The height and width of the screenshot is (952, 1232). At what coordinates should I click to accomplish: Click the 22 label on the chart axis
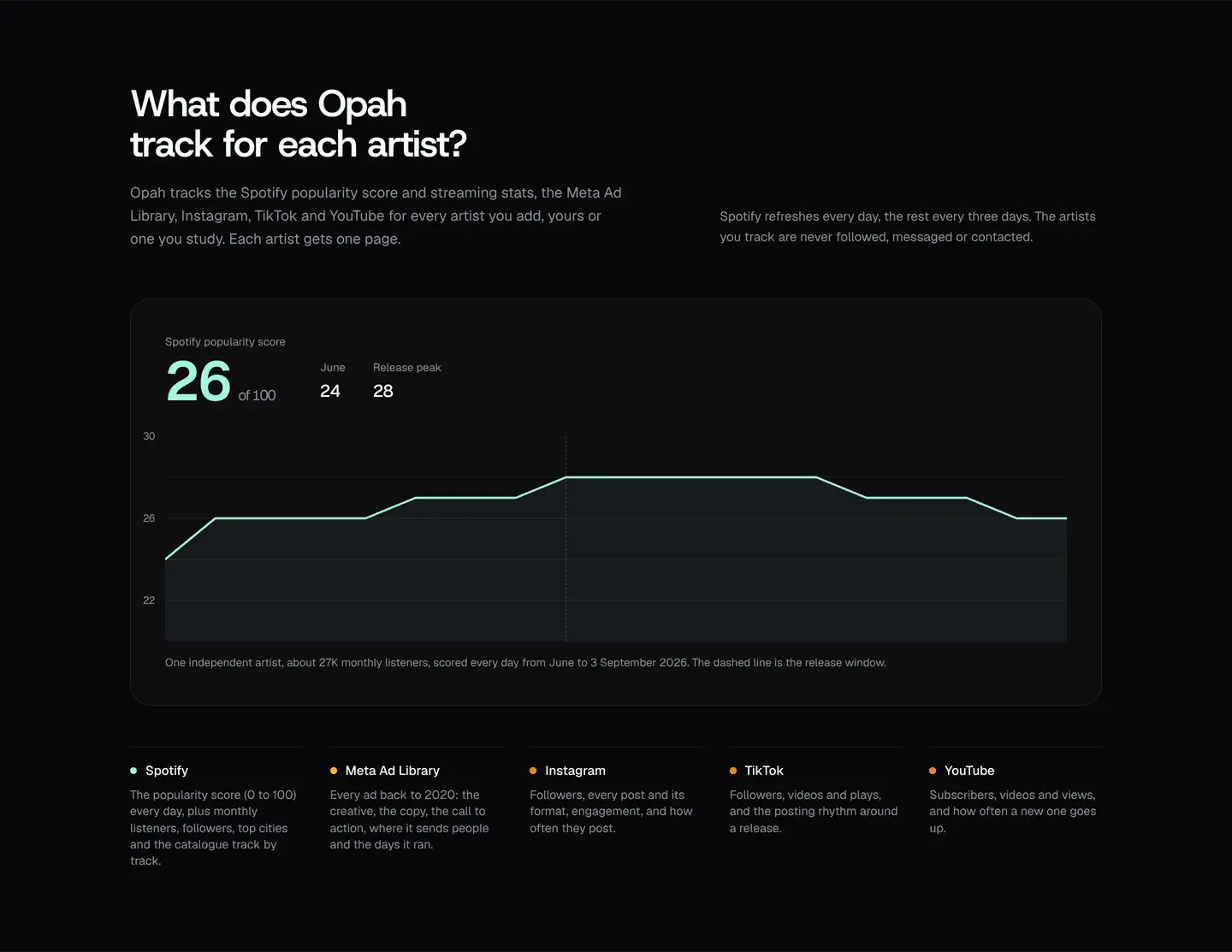149,600
